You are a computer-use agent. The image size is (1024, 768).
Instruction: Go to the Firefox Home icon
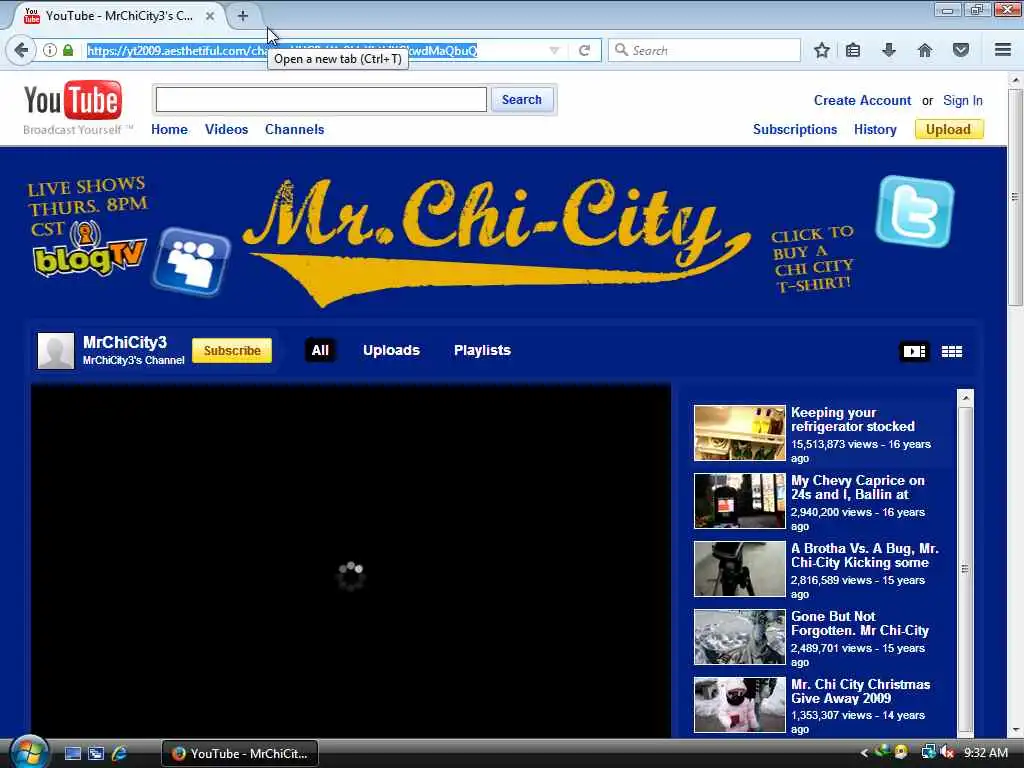pyautogui.click(x=925, y=50)
